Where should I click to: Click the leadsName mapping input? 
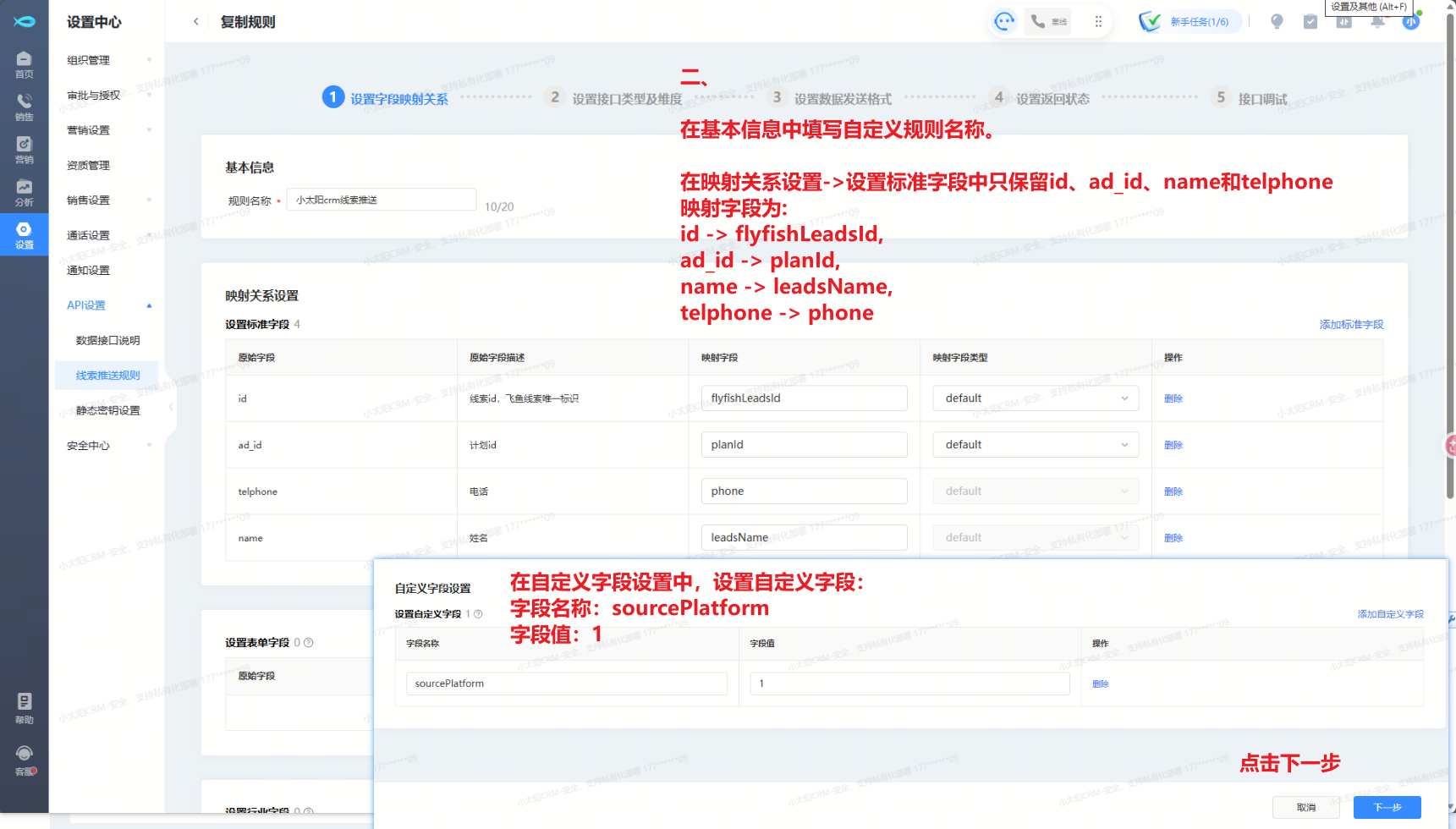tap(804, 538)
